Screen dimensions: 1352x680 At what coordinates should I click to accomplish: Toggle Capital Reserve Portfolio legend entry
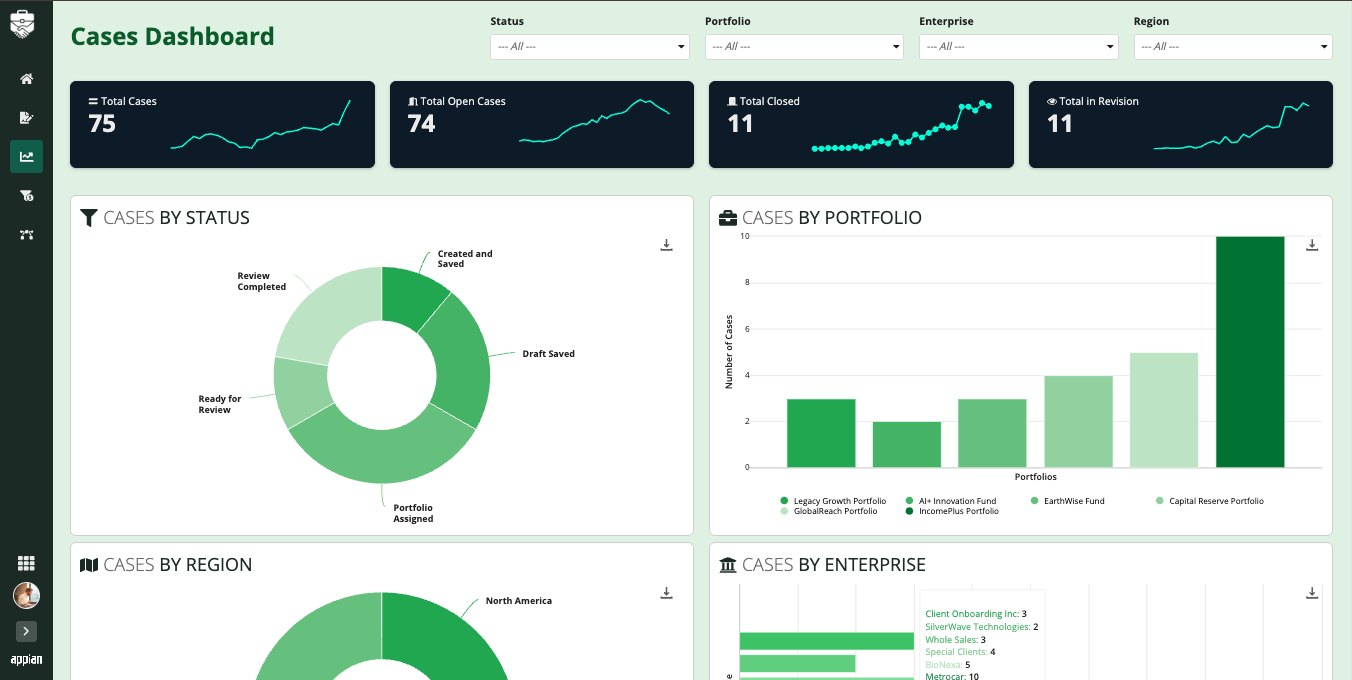tap(1209, 501)
